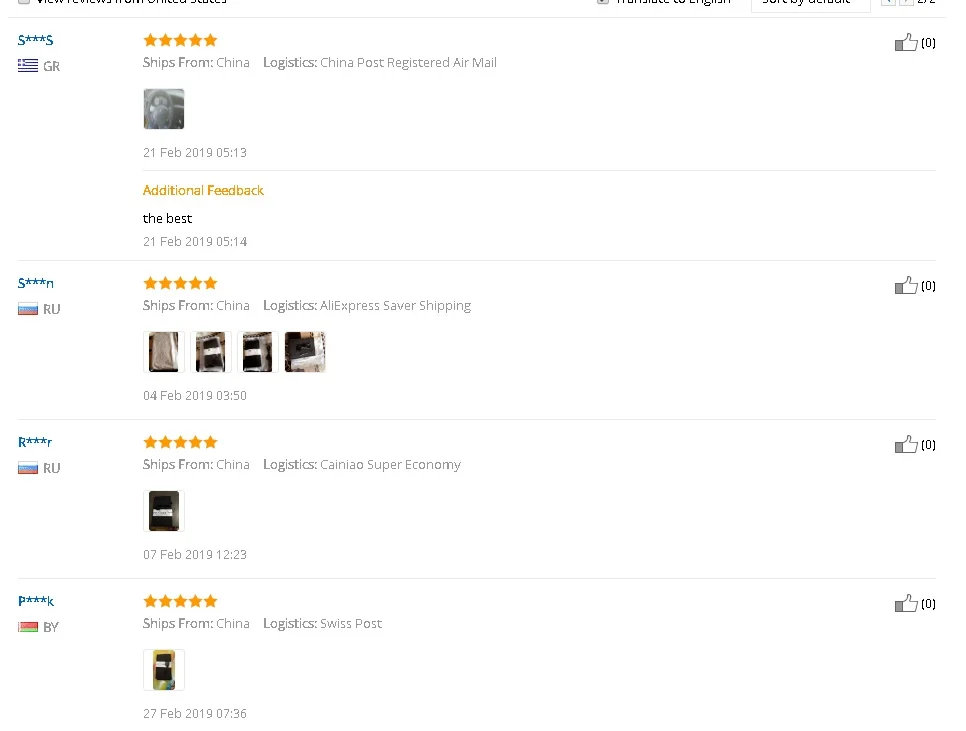Viewport: 966px width, 731px height.
Task: Open the first photo in S***n's review
Action: coord(164,352)
